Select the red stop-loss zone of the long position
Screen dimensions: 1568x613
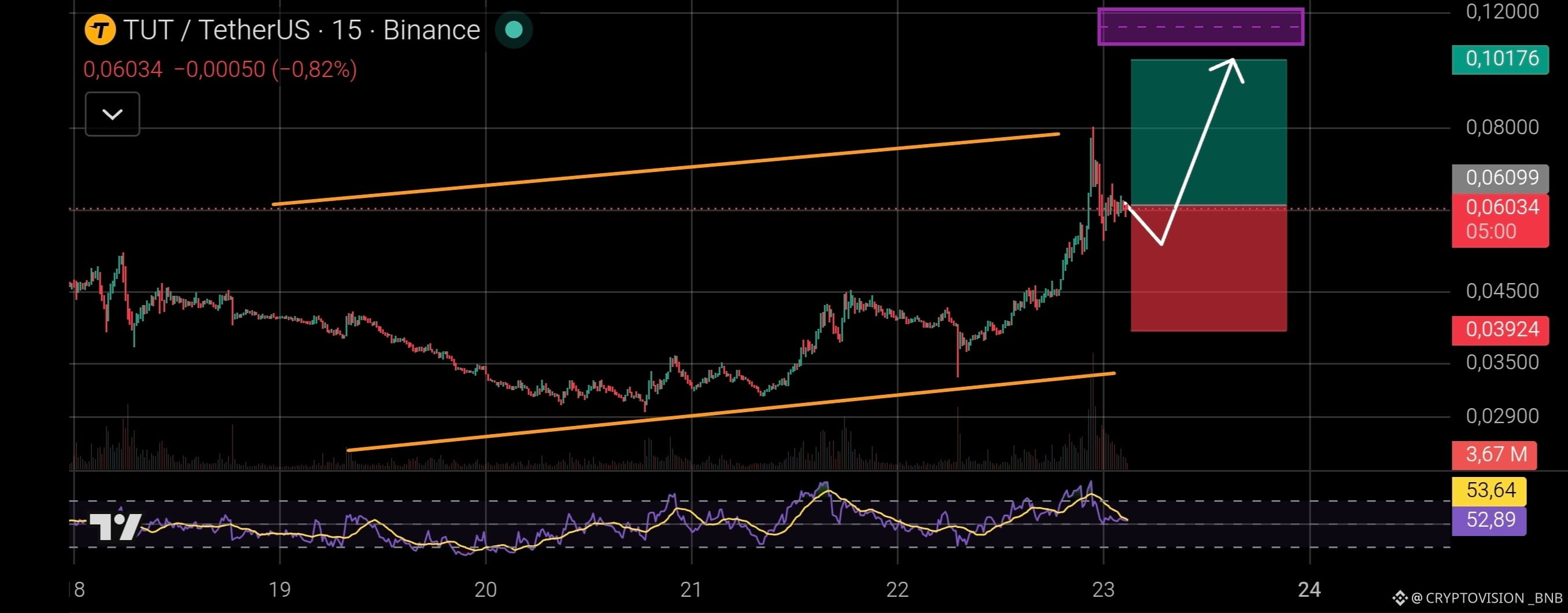coord(1209,269)
